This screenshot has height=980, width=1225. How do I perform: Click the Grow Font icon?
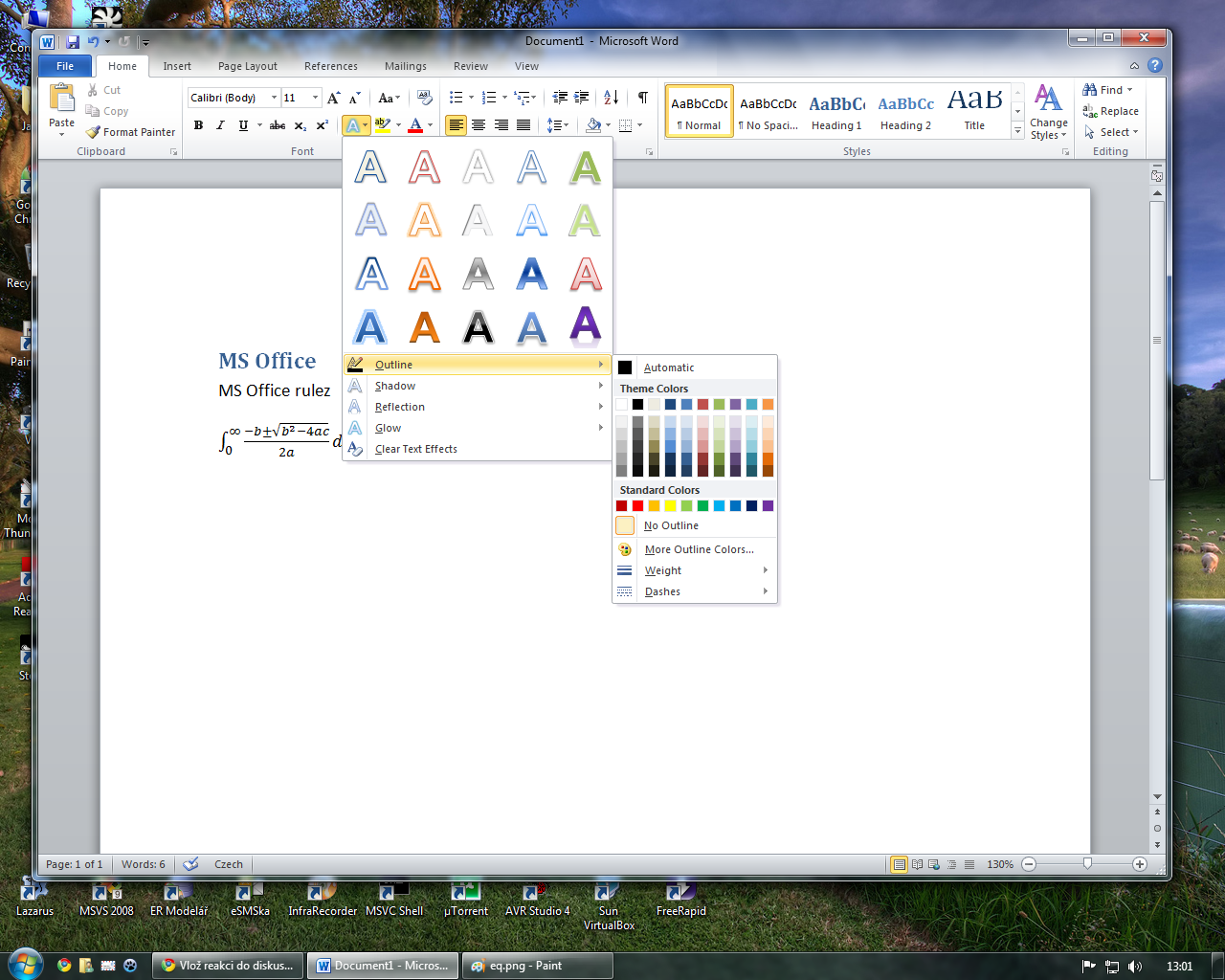click(333, 98)
